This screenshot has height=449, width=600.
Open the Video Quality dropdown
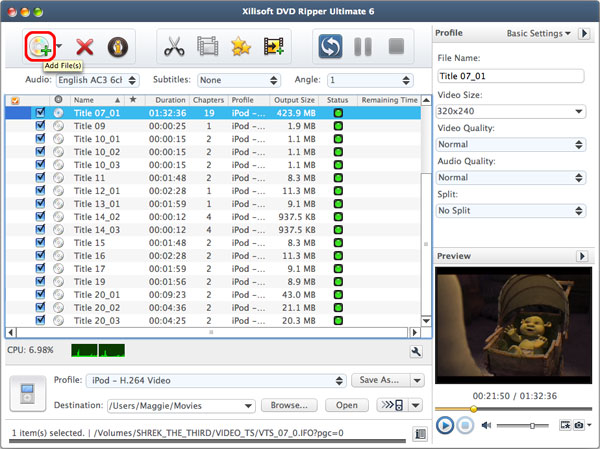[511, 144]
